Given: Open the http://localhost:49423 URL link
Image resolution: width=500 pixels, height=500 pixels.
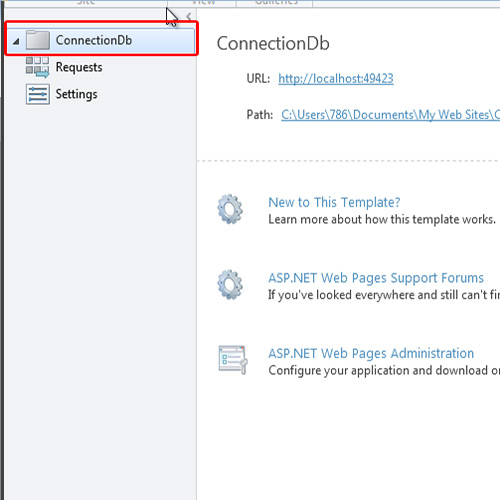Looking at the screenshot, I should pos(336,79).
